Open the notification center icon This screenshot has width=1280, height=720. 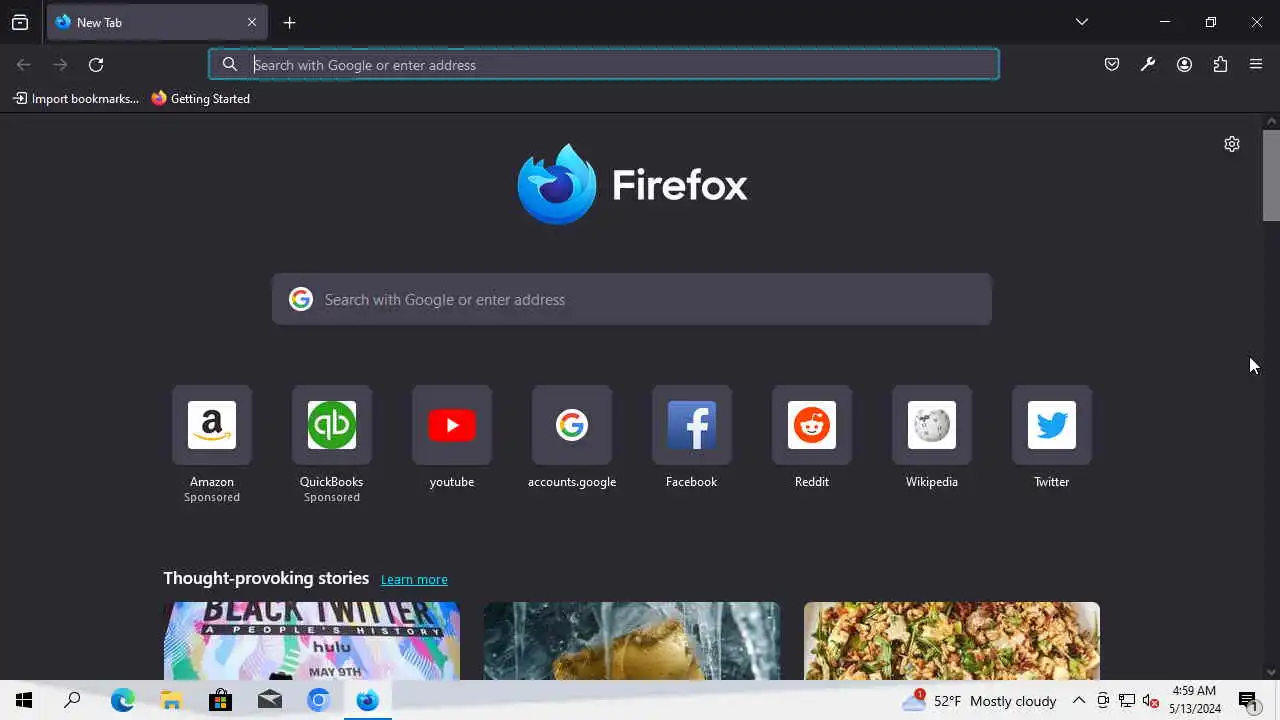click(x=1248, y=701)
